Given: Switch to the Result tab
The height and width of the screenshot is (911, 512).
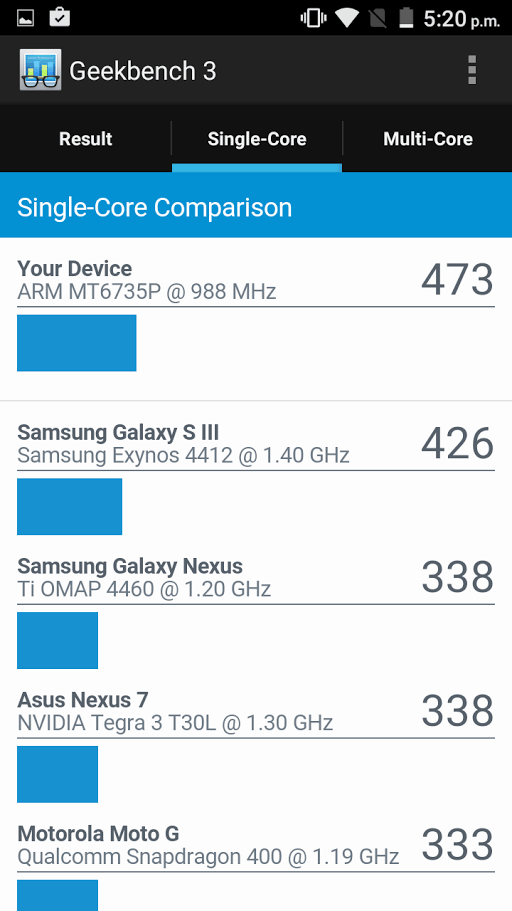Looking at the screenshot, I should pyautogui.click(x=85, y=139).
